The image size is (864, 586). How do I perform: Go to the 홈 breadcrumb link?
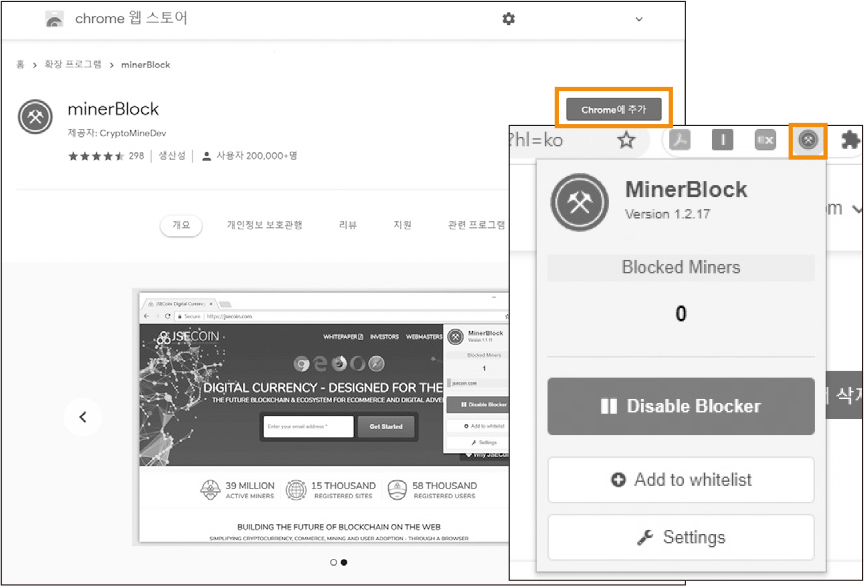[20, 64]
